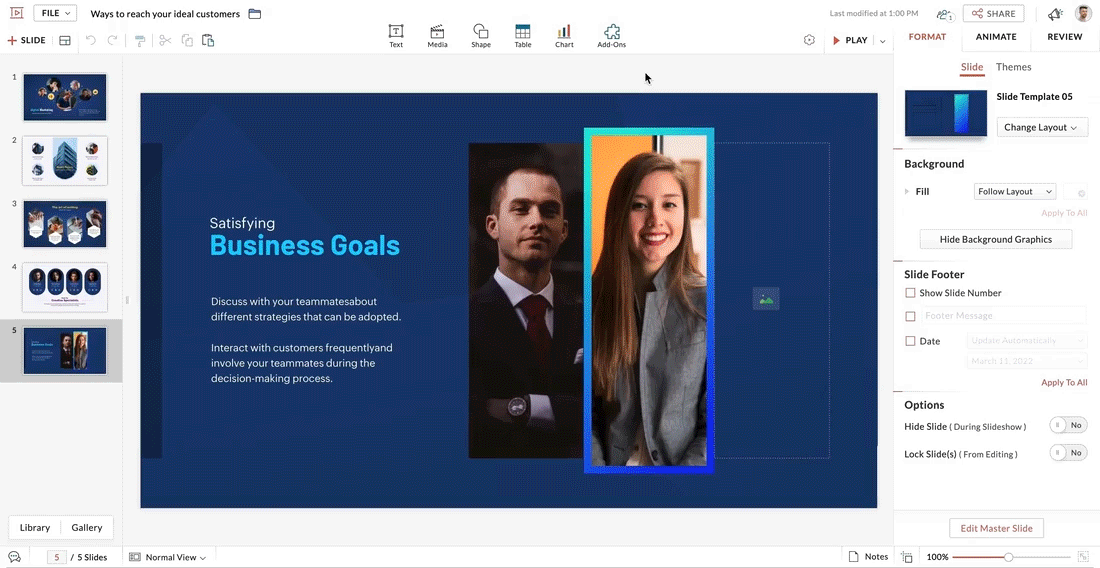Click the collaborators icon
The height and width of the screenshot is (568, 1100).
(x=945, y=14)
